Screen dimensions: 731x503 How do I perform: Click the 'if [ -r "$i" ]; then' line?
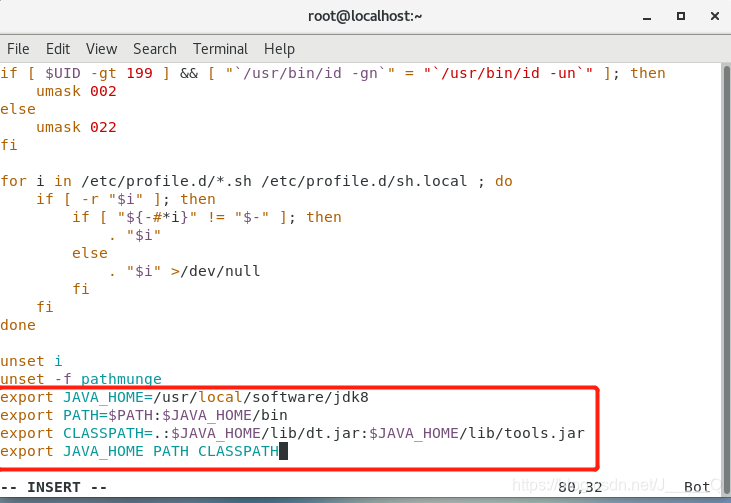[126, 200]
